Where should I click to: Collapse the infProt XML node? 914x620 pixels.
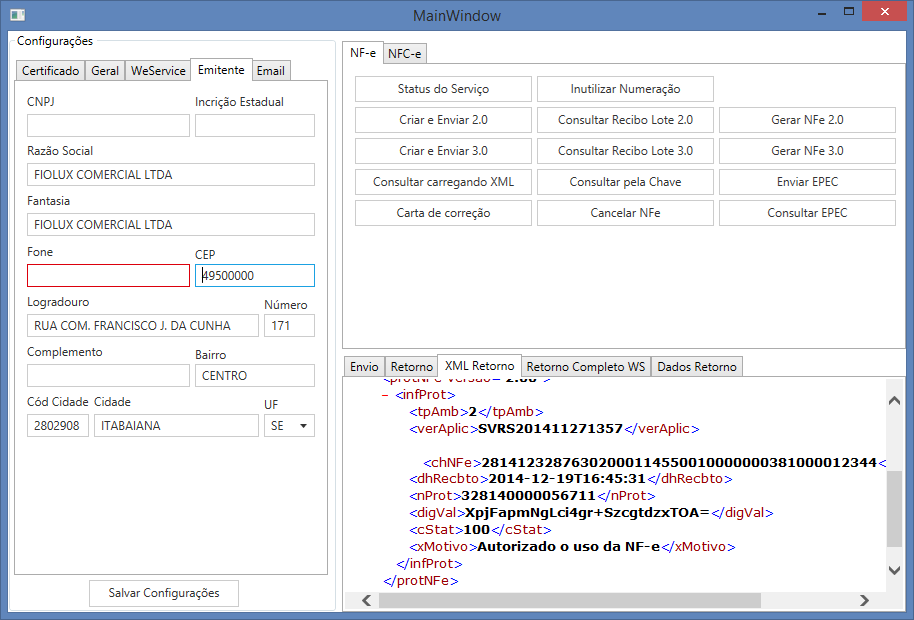(x=385, y=395)
